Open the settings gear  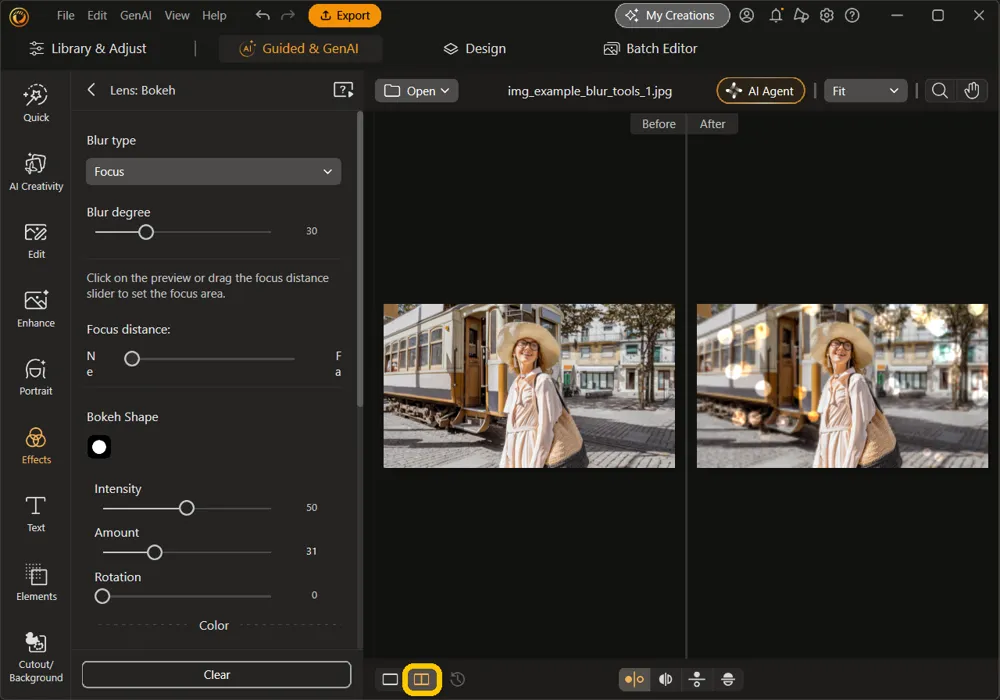(x=827, y=15)
